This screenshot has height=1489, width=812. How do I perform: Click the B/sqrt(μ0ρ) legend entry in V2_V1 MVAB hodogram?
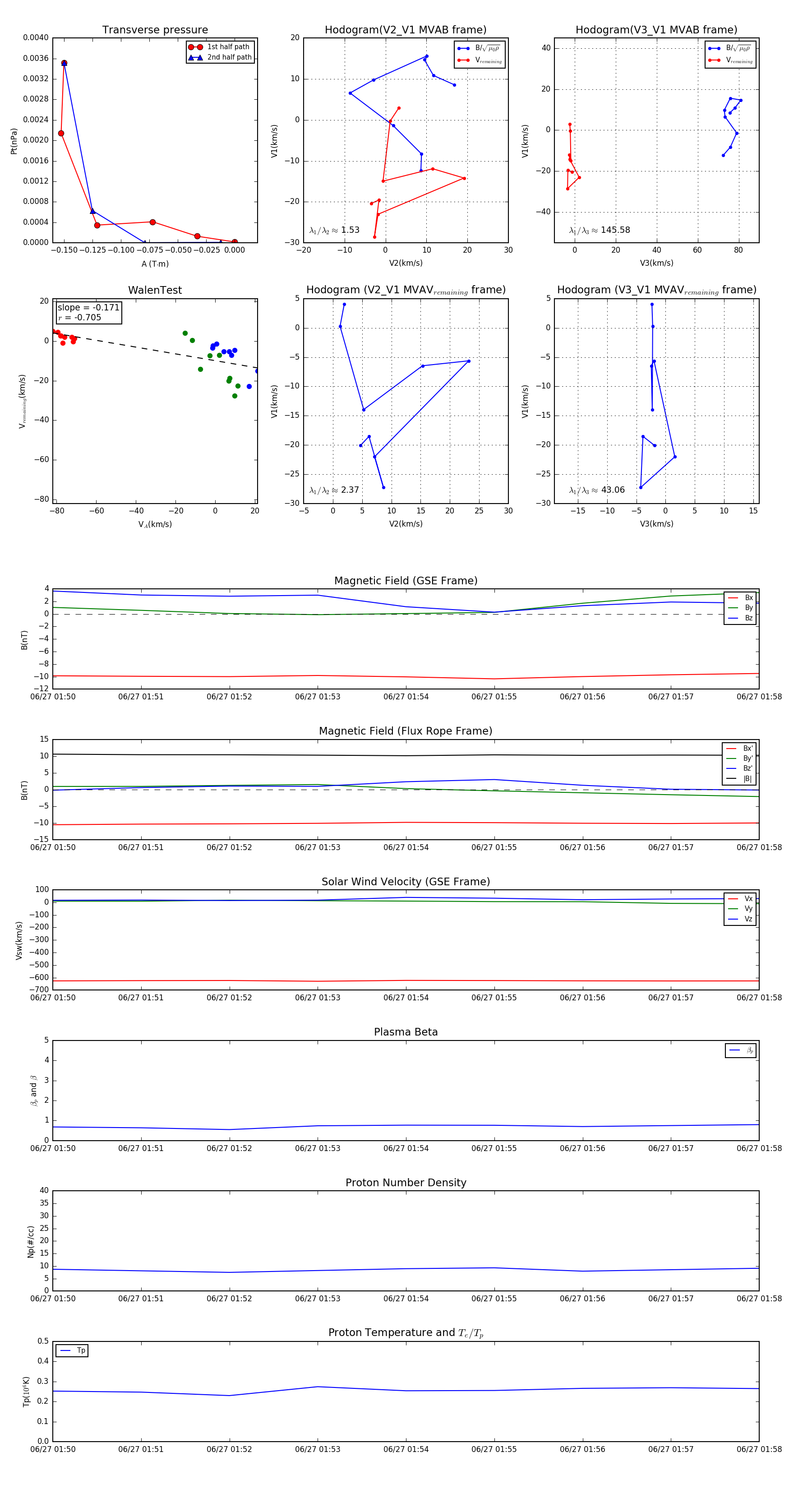[x=480, y=48]
